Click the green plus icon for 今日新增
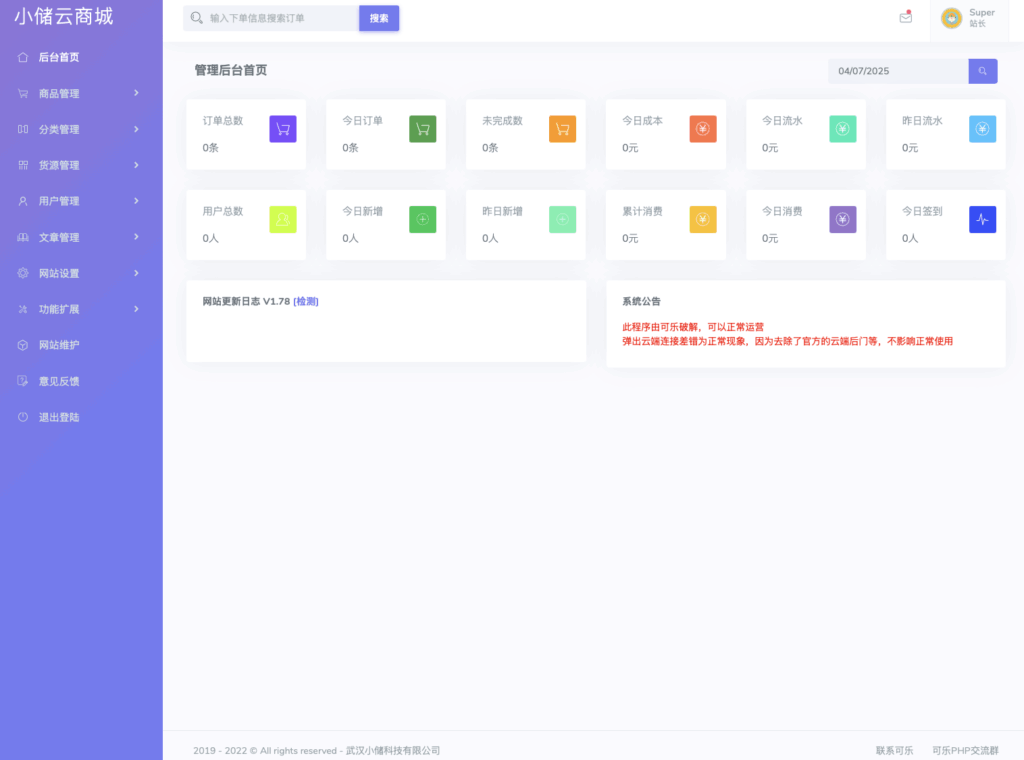Screen dimensions: 1024x760 (x=423, y=220)
